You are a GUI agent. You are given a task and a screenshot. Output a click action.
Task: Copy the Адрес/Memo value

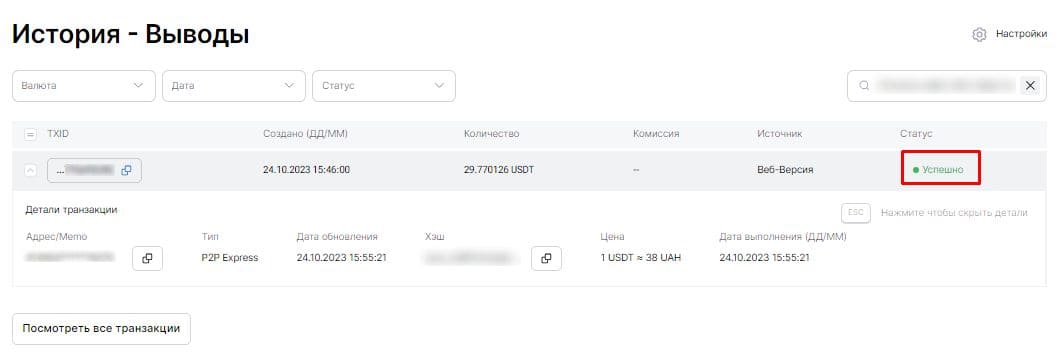coord(147,258)
